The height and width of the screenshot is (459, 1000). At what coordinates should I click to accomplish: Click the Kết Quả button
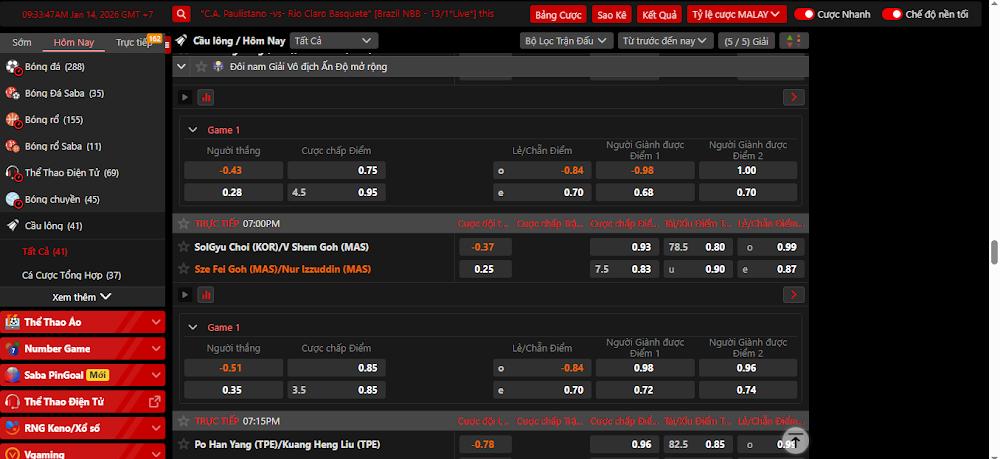coord(659,15)
